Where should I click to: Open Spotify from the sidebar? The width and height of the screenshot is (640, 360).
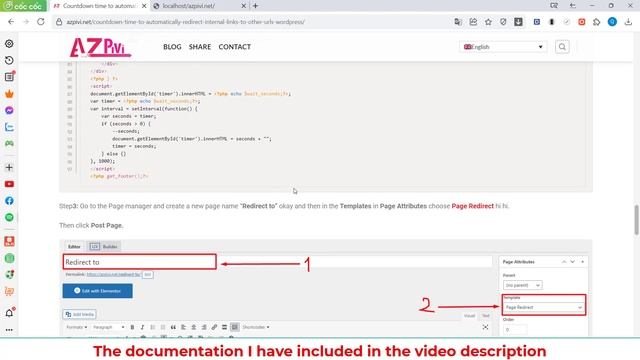[x=9, y=218]
